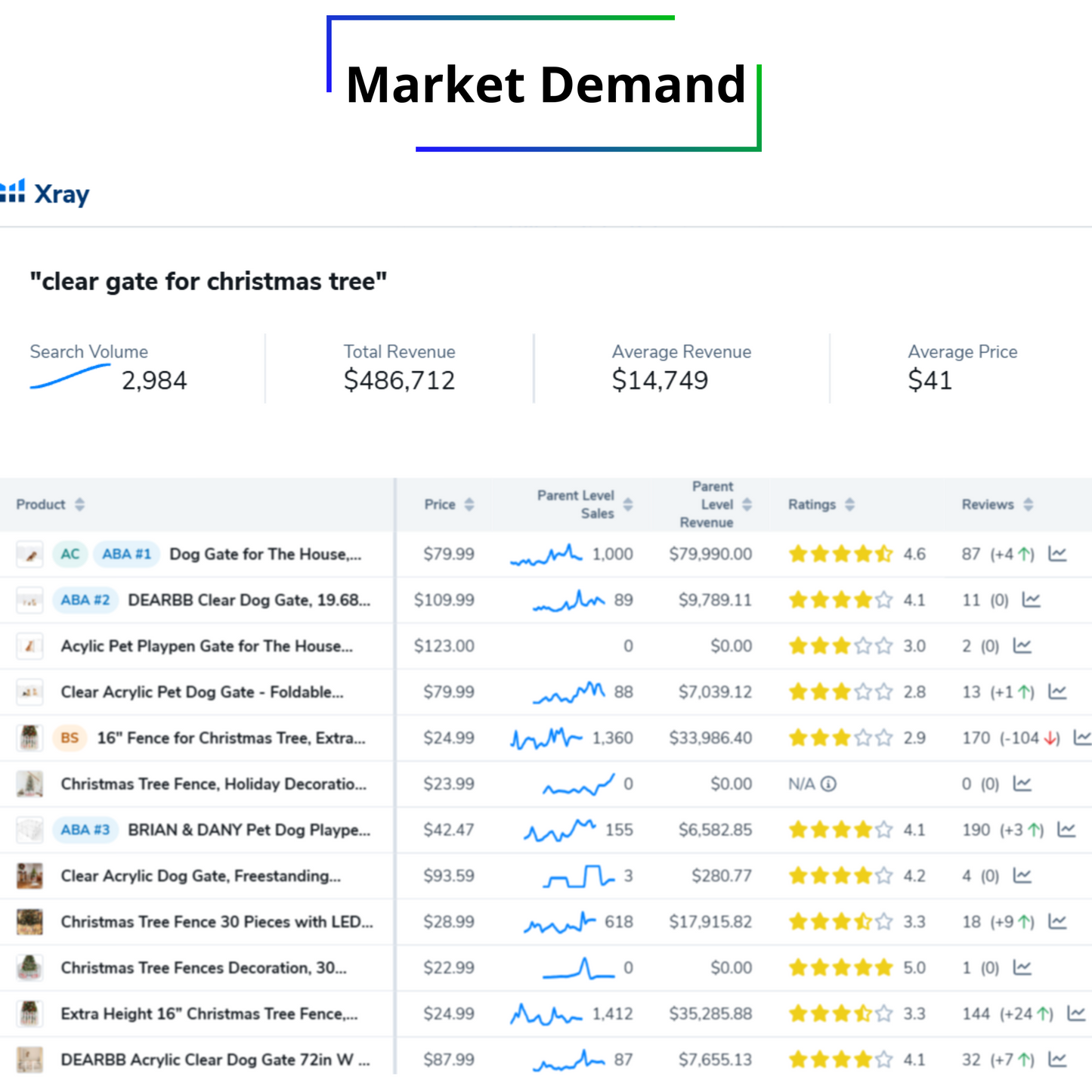Viewport: 1092px width, 1092px height.
Task: Click the ABA #3 badge
Action: [85, 830]
